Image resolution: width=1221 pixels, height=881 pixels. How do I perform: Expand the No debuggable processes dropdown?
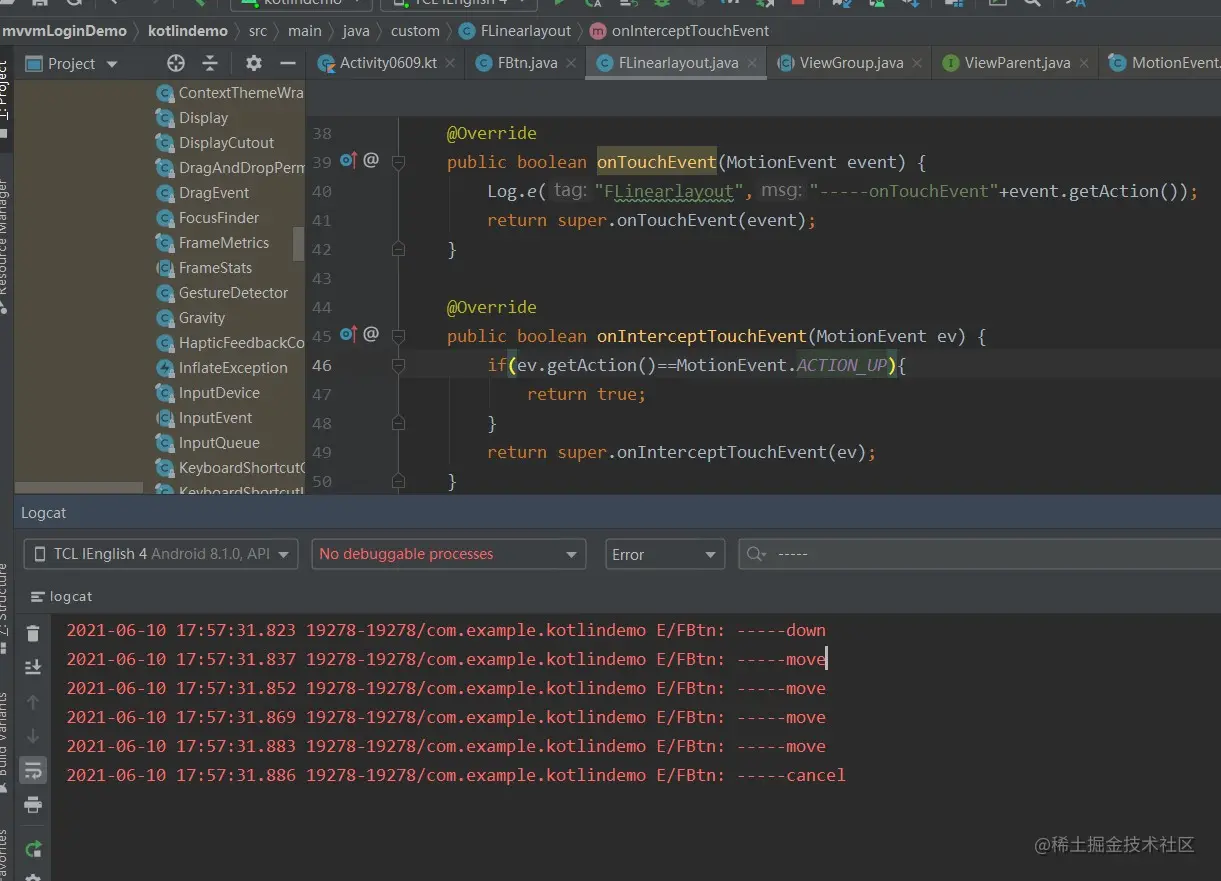[447, 554]
